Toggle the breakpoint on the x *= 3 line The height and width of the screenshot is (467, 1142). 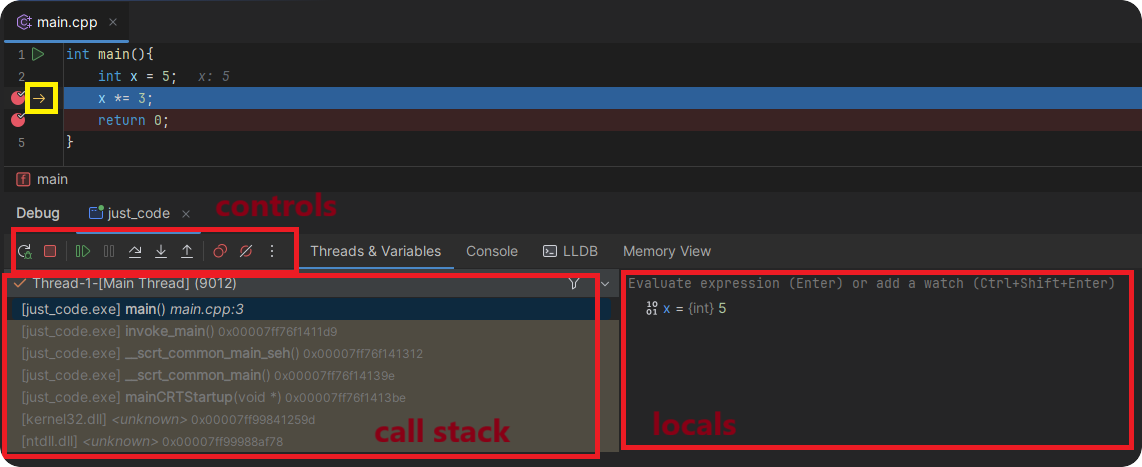[18, 98]
